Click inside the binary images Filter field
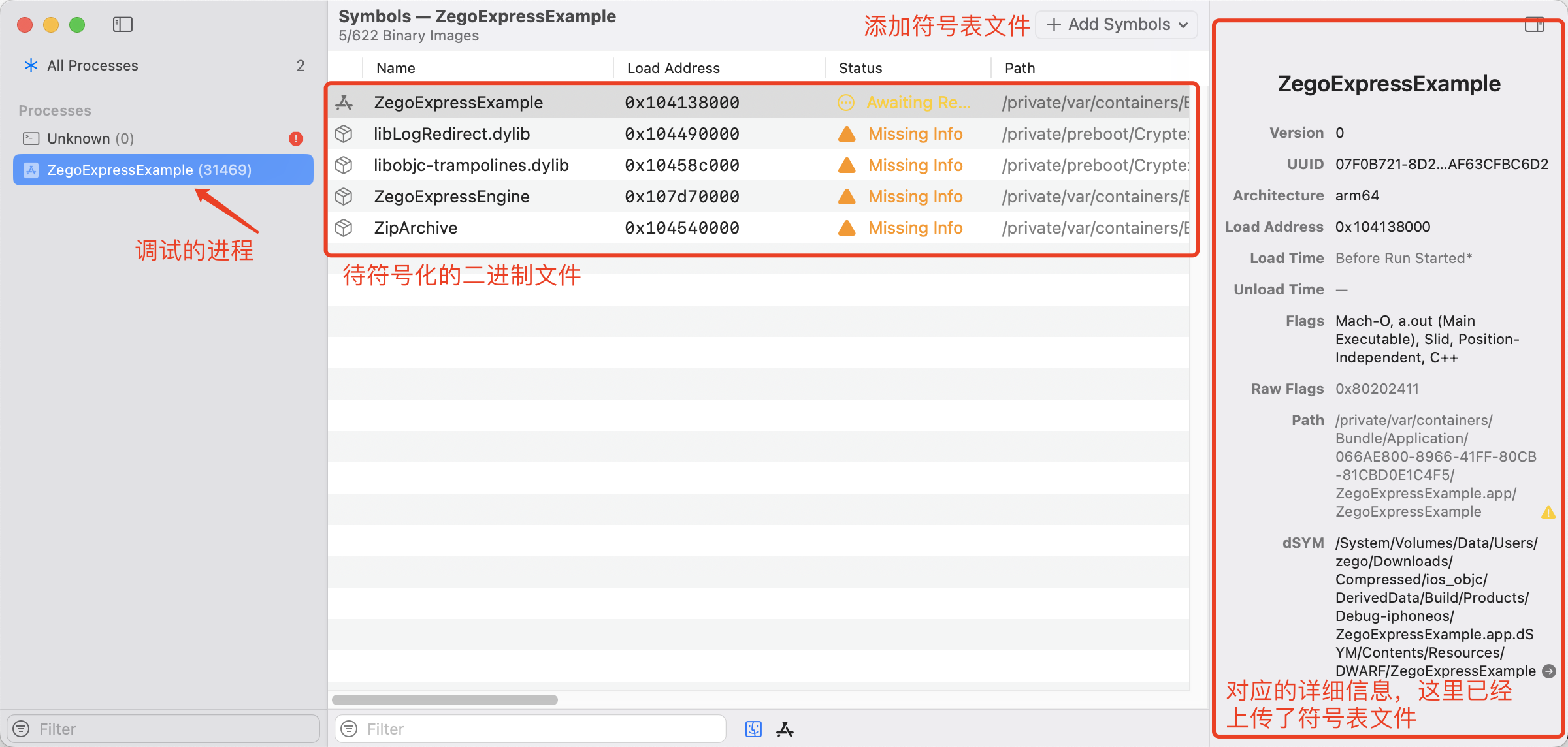This screenshot has width=1568, height=747. point(531,729)
